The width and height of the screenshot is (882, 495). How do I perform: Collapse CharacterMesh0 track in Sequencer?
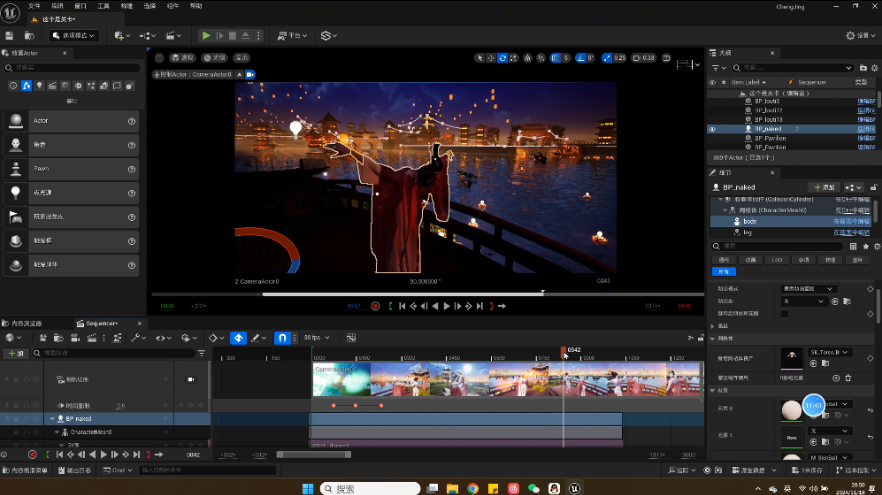tap(57, 432)
